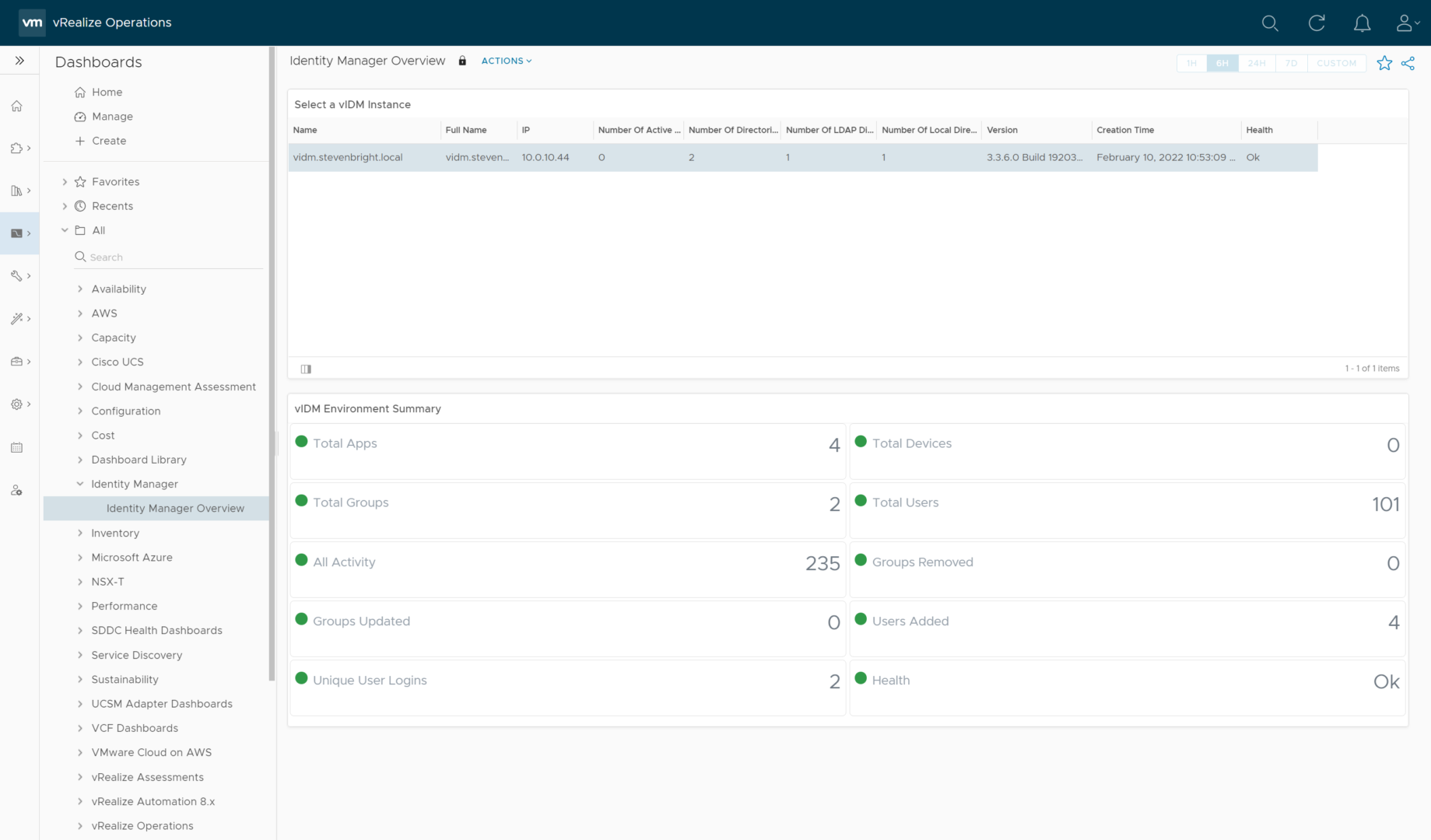The image size is (1431, 840).
Task: Click the search magnifier icon in header
Action: pos(1270,23)
